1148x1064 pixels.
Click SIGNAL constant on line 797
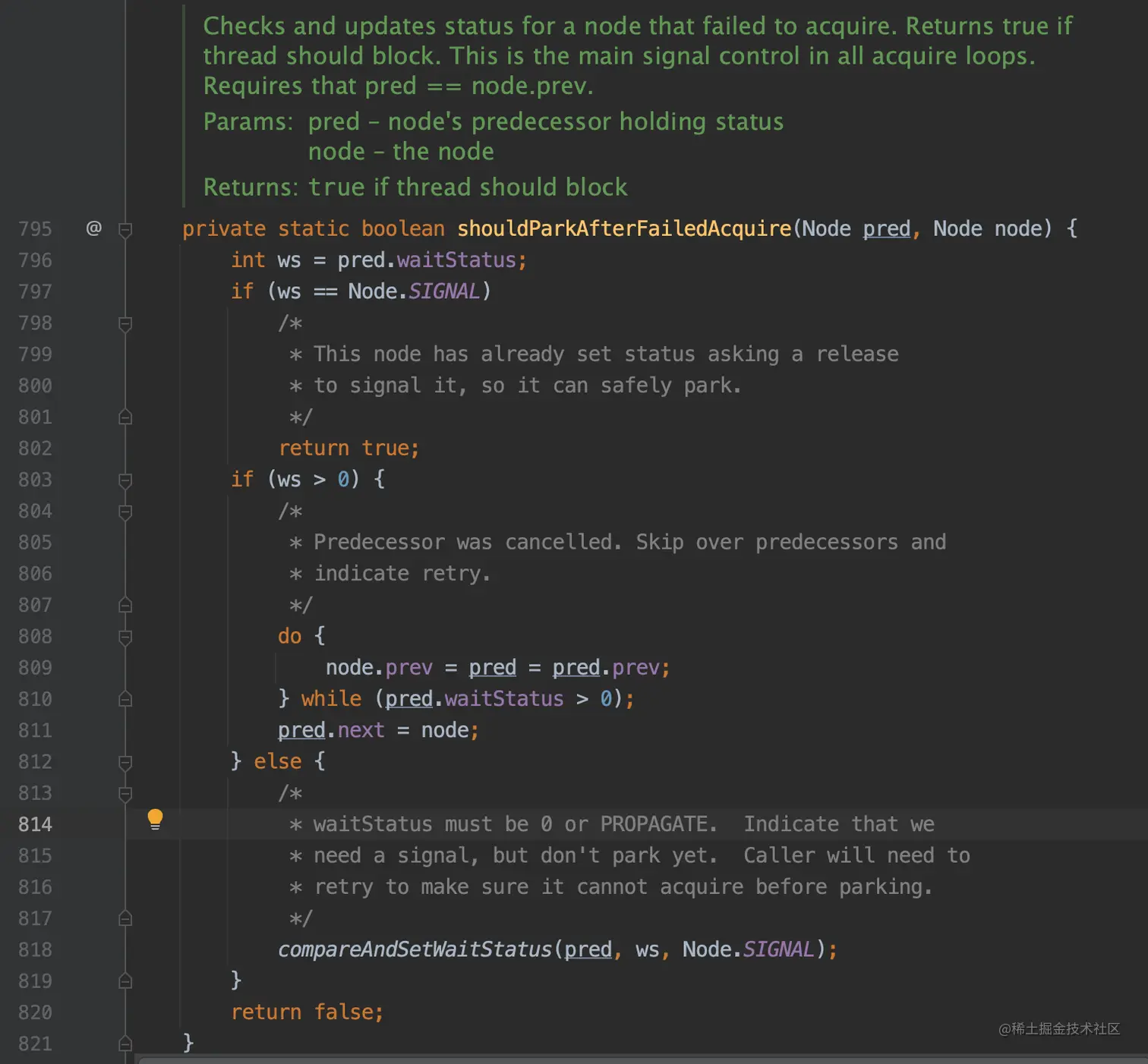(x=444, y=291)
